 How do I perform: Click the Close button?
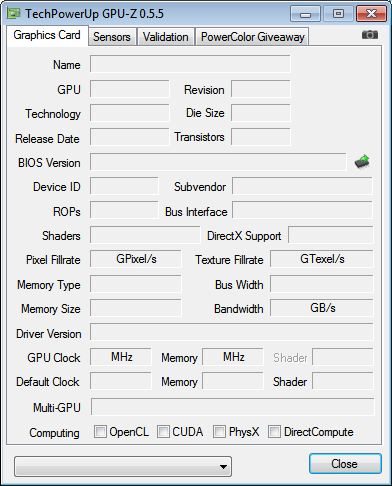(x=345, y=463)
